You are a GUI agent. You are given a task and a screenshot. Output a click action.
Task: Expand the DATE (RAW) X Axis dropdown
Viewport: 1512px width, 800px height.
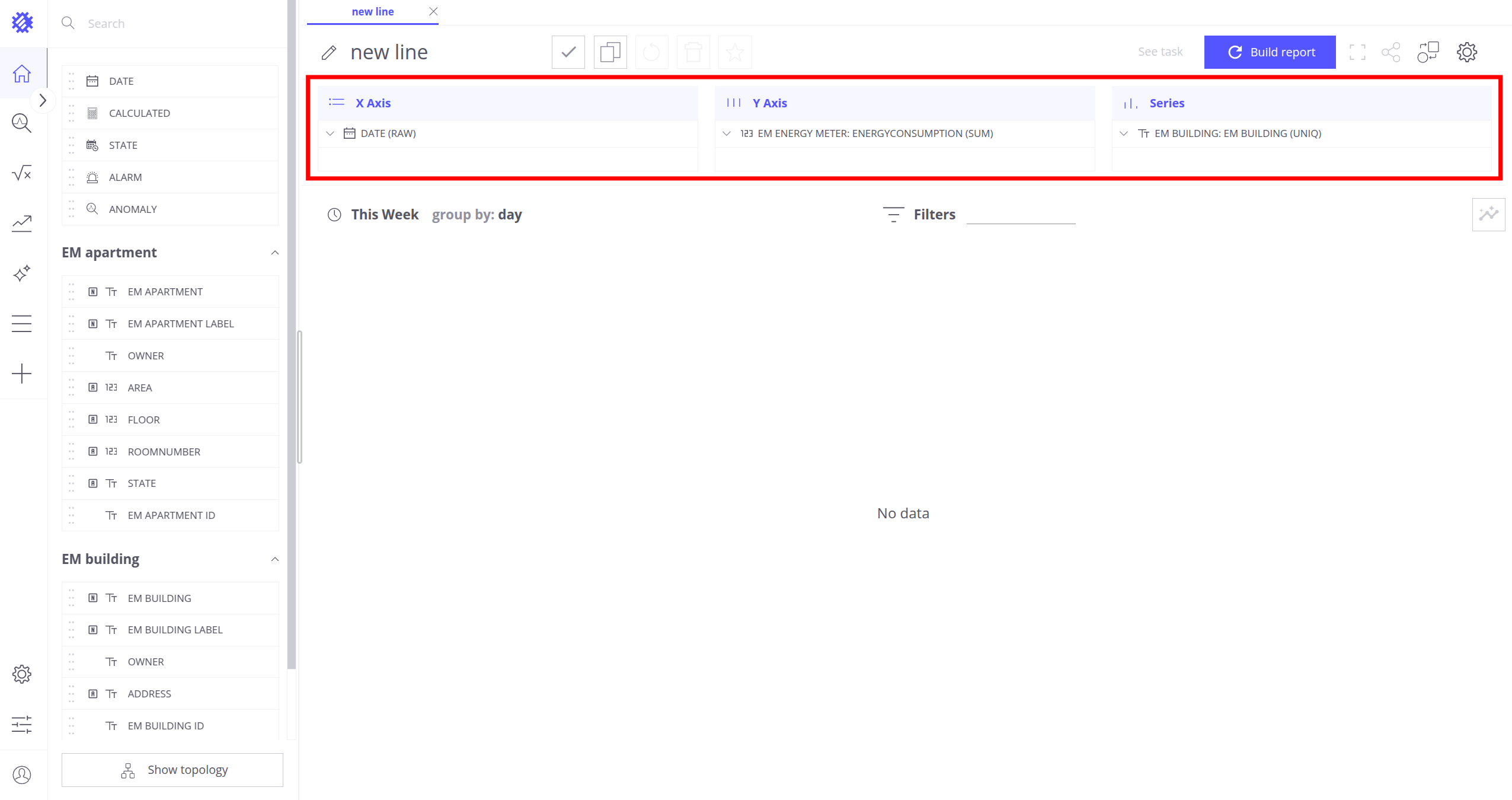tap(330, 133)
